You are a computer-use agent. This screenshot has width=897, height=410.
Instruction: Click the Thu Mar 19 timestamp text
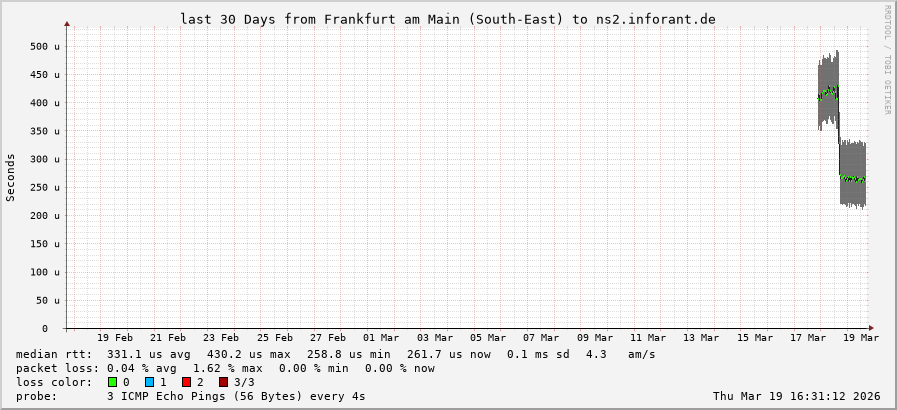click(796, 396)
